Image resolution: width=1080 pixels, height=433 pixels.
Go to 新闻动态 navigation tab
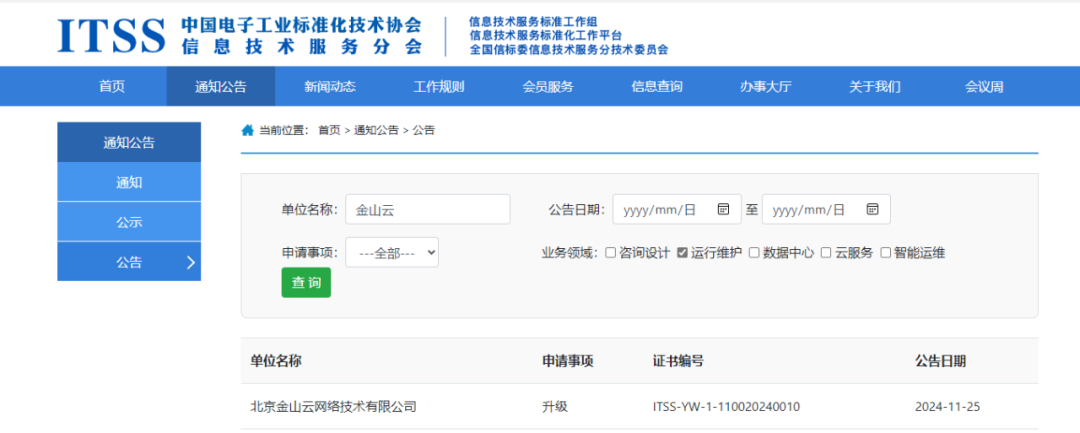330,87
